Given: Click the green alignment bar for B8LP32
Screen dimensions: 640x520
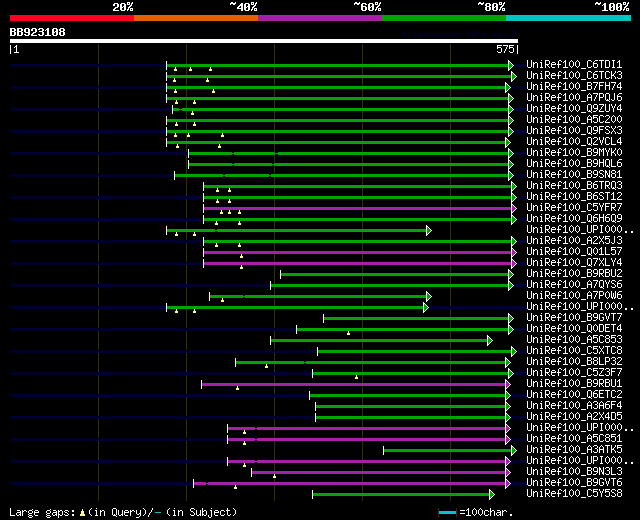Looking at the screenshot, I should coord(371,362).
